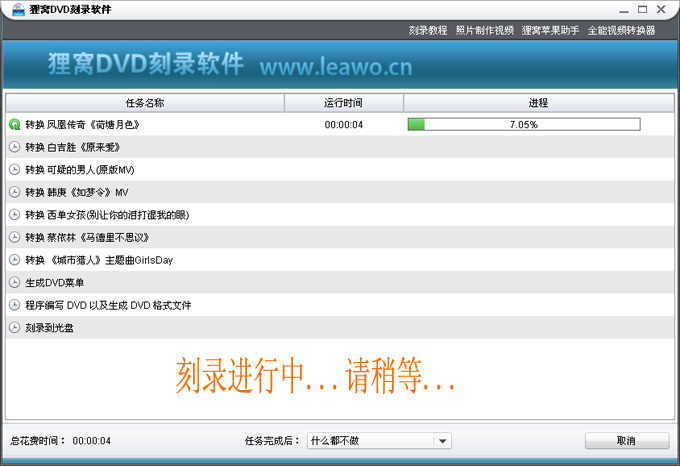This screenshot has height=466, width=680.
Task: Click the 00:00:04 running time cell
Action: coord(343,125)
